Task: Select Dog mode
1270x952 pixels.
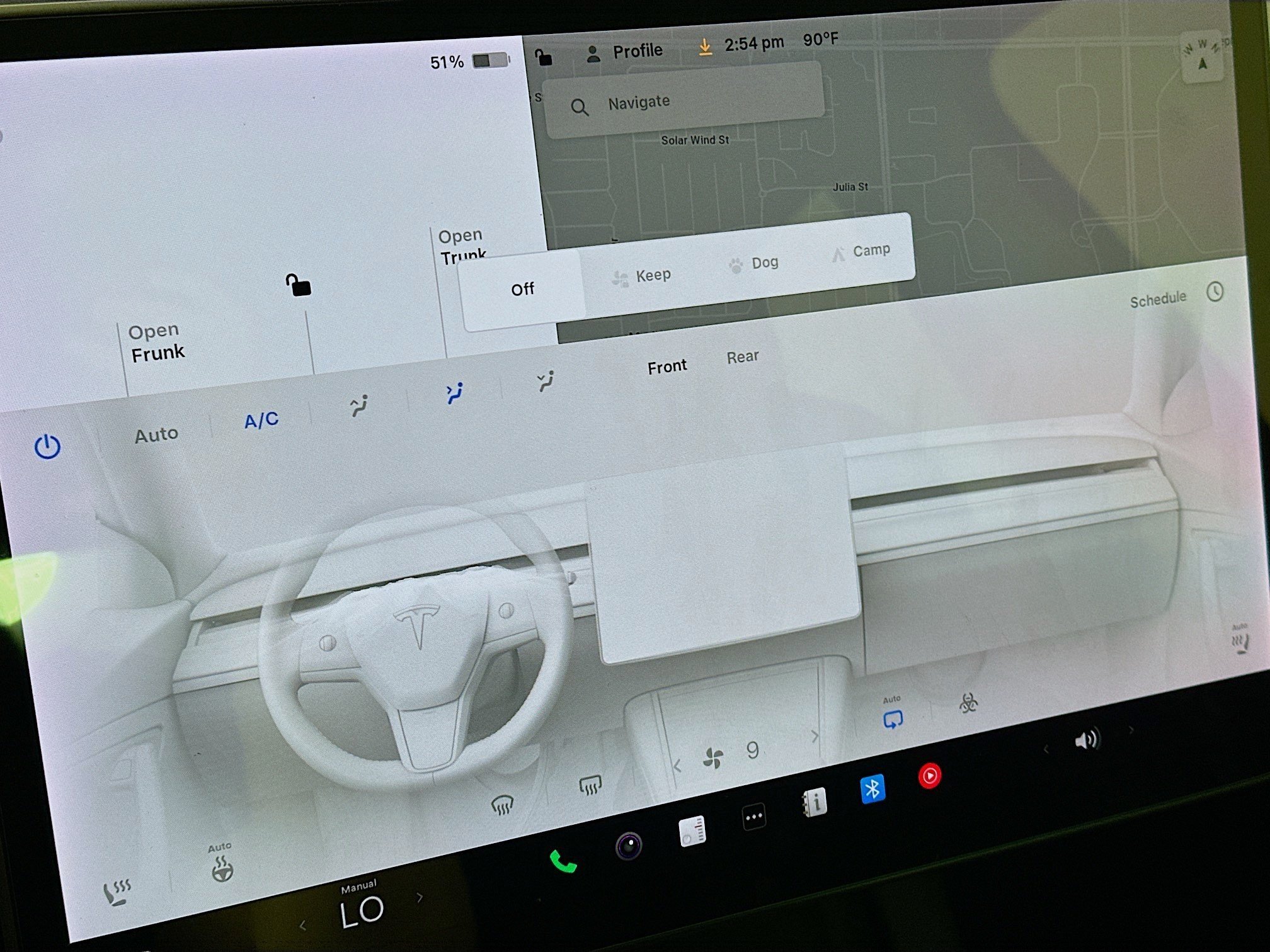Action: [x=753, y=263]
